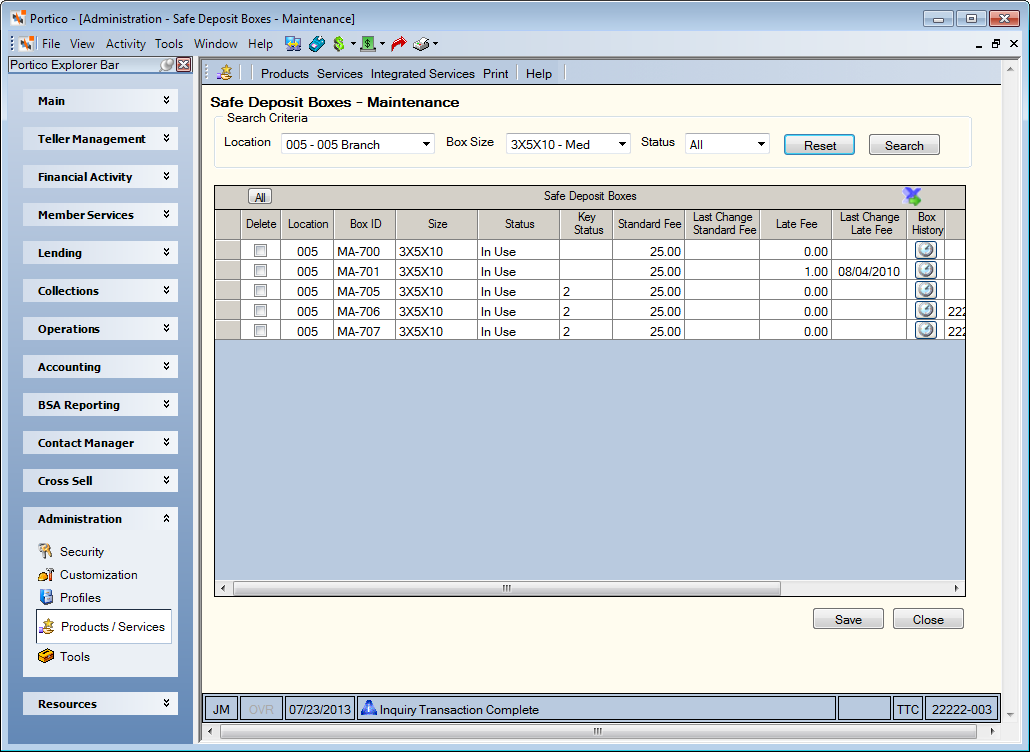Image resolution: width=1030 pixels, height=752 pixels.
Task: Open the Activity menu
Action: pyautogui.click(x=125, y=44)
